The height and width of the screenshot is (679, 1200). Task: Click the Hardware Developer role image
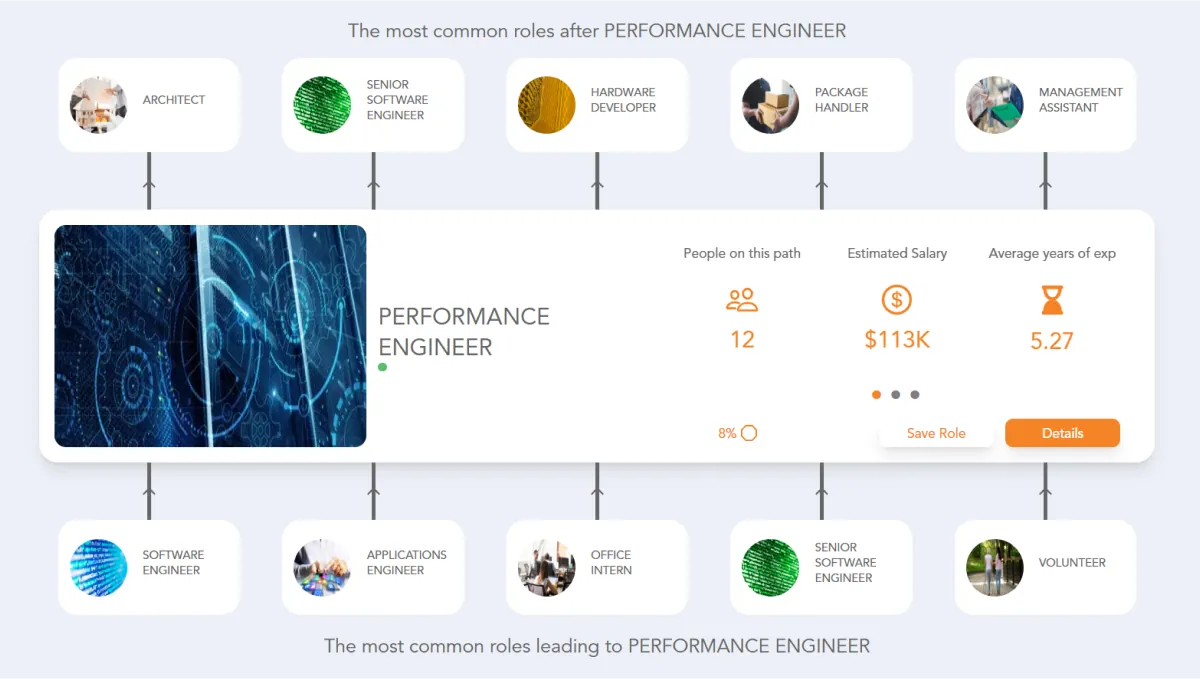(546, 105)
